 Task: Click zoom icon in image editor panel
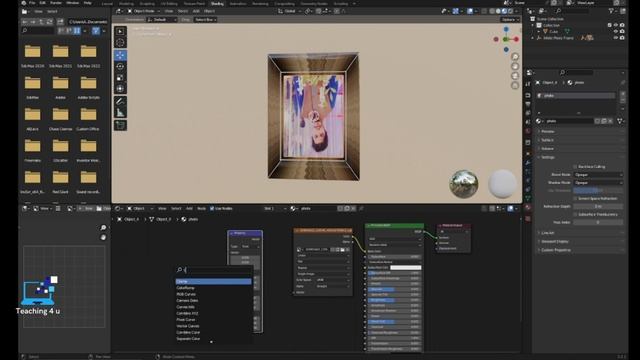click(103, 228)
